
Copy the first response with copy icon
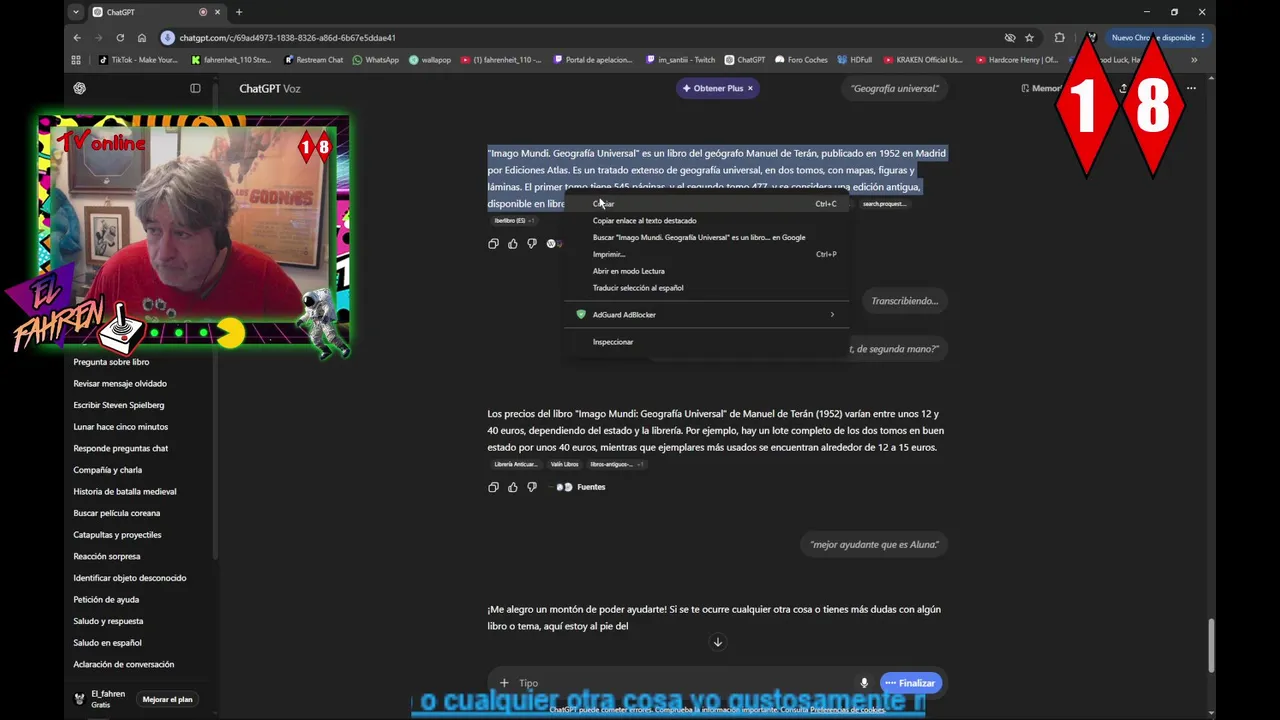[493, 244]
